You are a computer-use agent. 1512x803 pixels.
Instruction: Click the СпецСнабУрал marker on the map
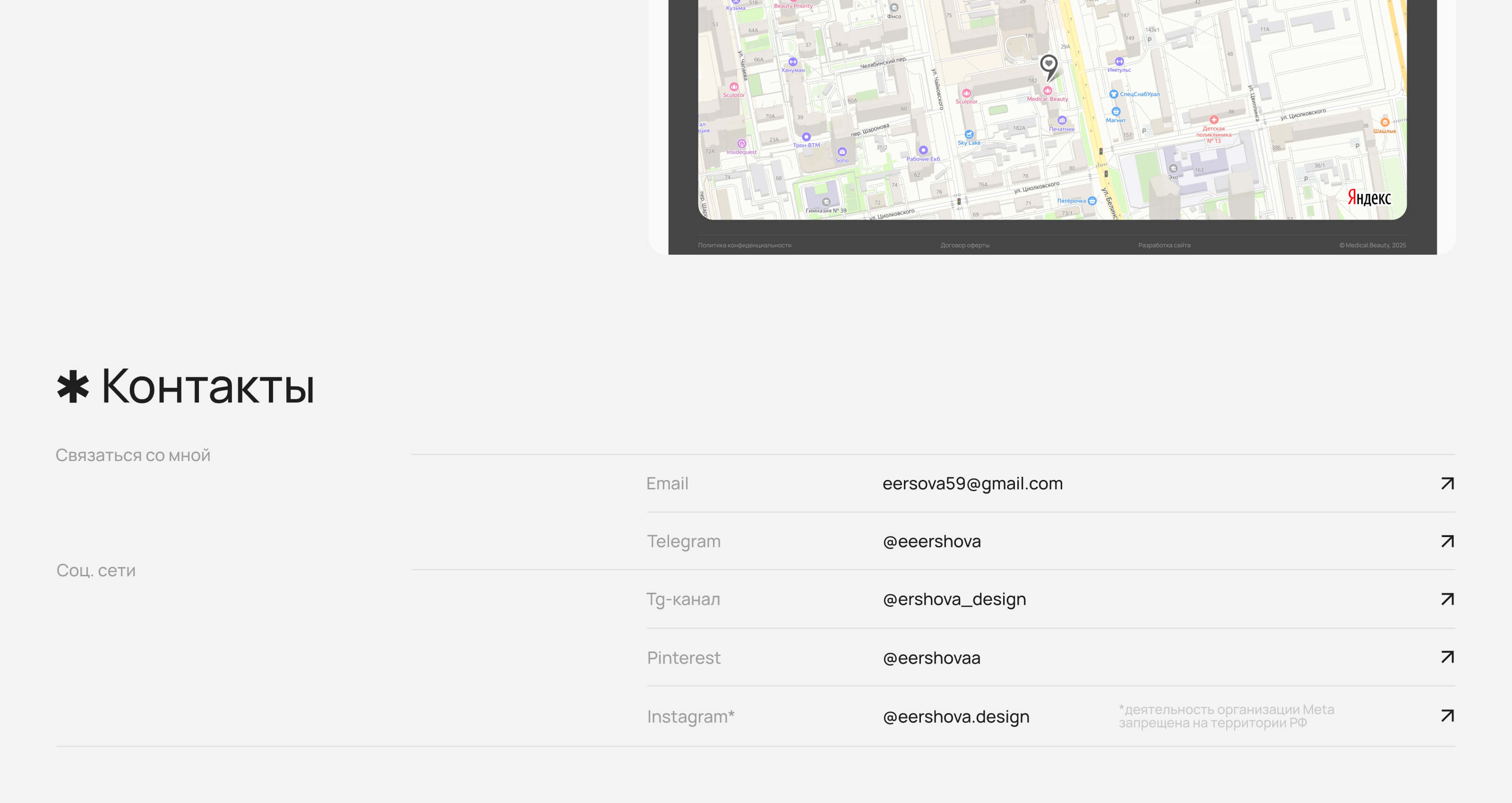pyautogui.click(x=1134, y=94)
